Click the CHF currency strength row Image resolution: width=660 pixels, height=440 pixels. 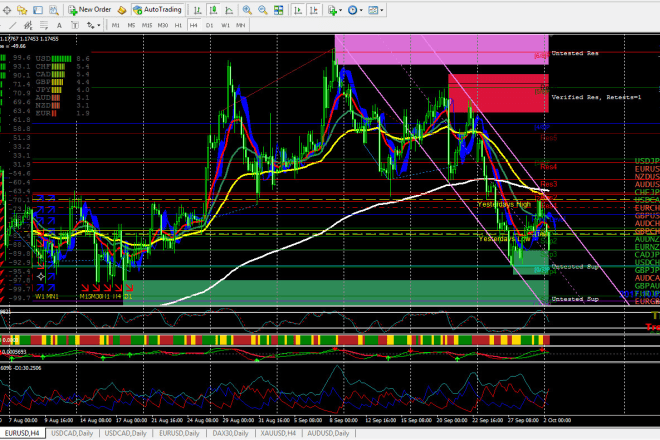(62, 67)
